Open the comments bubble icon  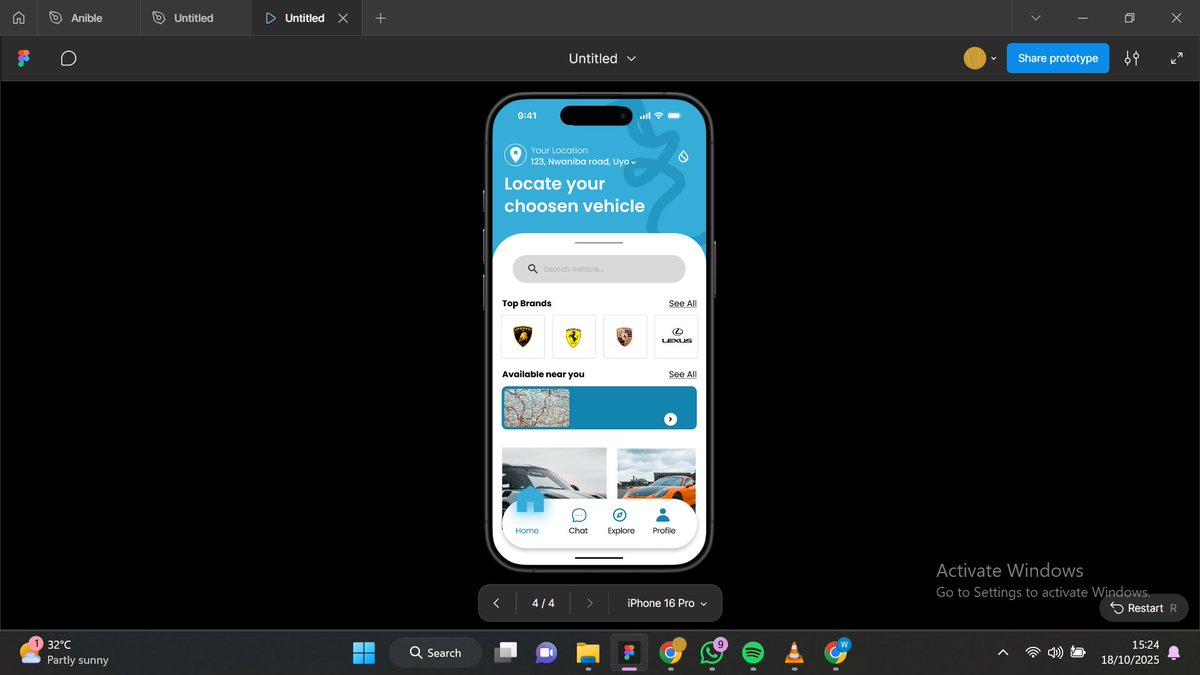[x=68, y=58]
